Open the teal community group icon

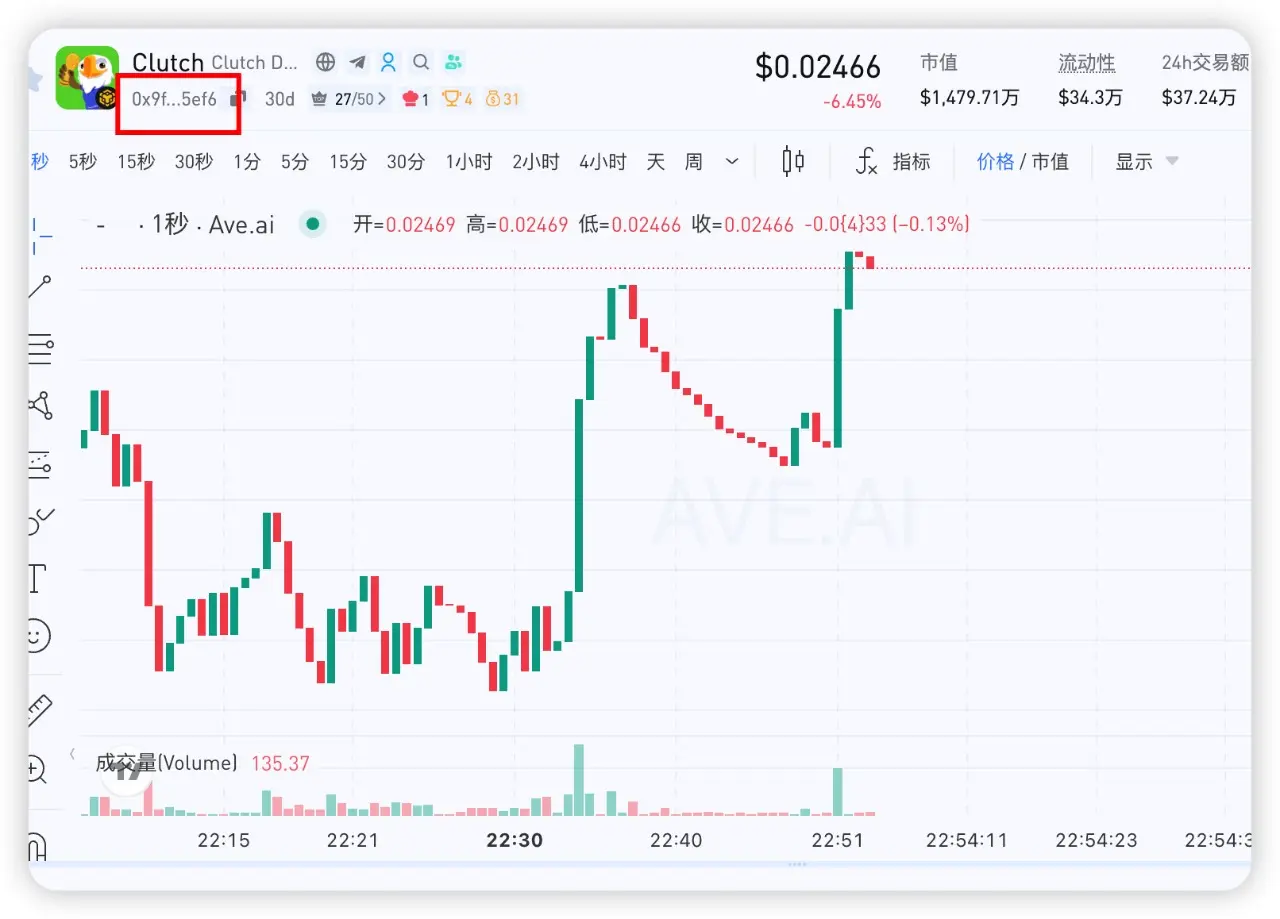click(x=454, y=62)
